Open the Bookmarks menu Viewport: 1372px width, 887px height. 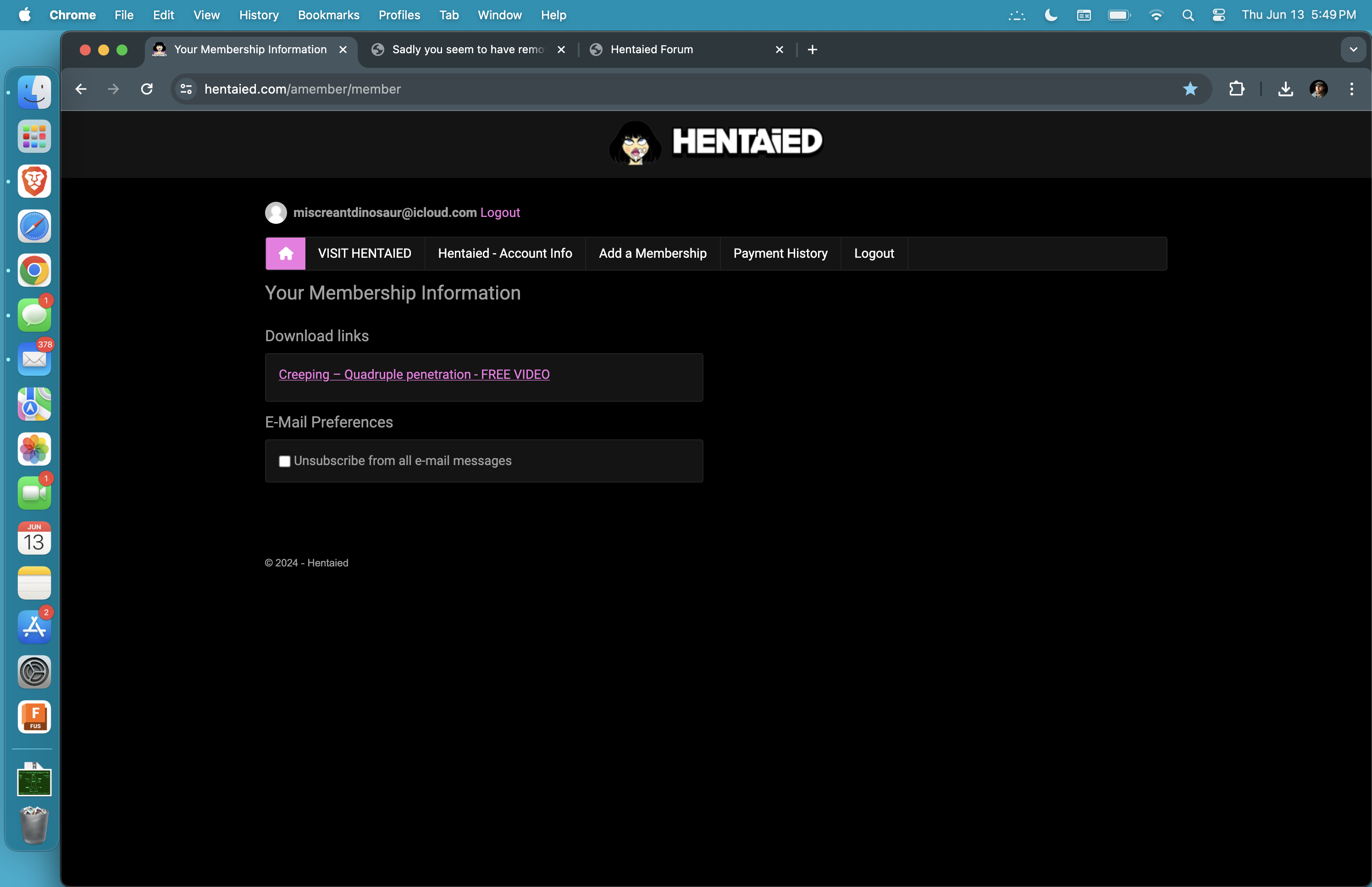click(328, 15)
